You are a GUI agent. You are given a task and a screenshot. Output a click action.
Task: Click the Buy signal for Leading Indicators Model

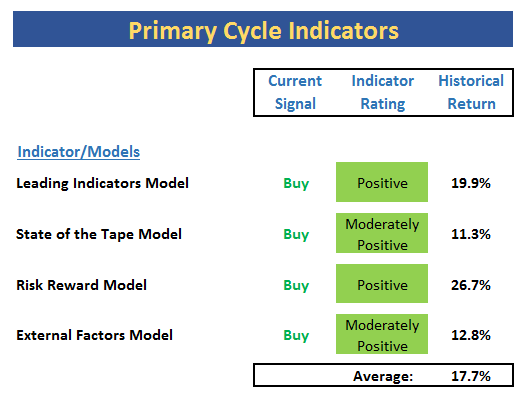[x=296, y=184]
